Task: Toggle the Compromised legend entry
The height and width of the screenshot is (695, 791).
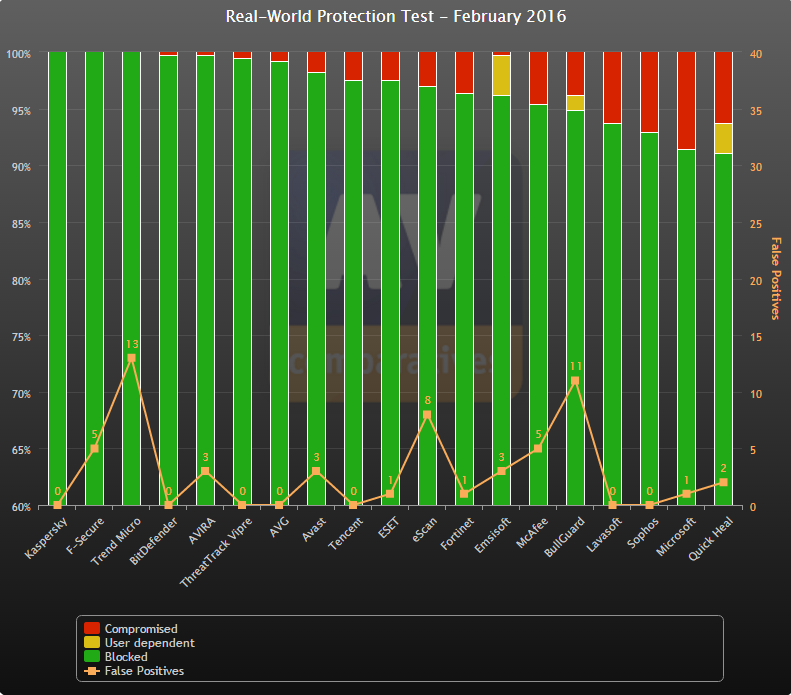Action: click(x=131, y=628)
